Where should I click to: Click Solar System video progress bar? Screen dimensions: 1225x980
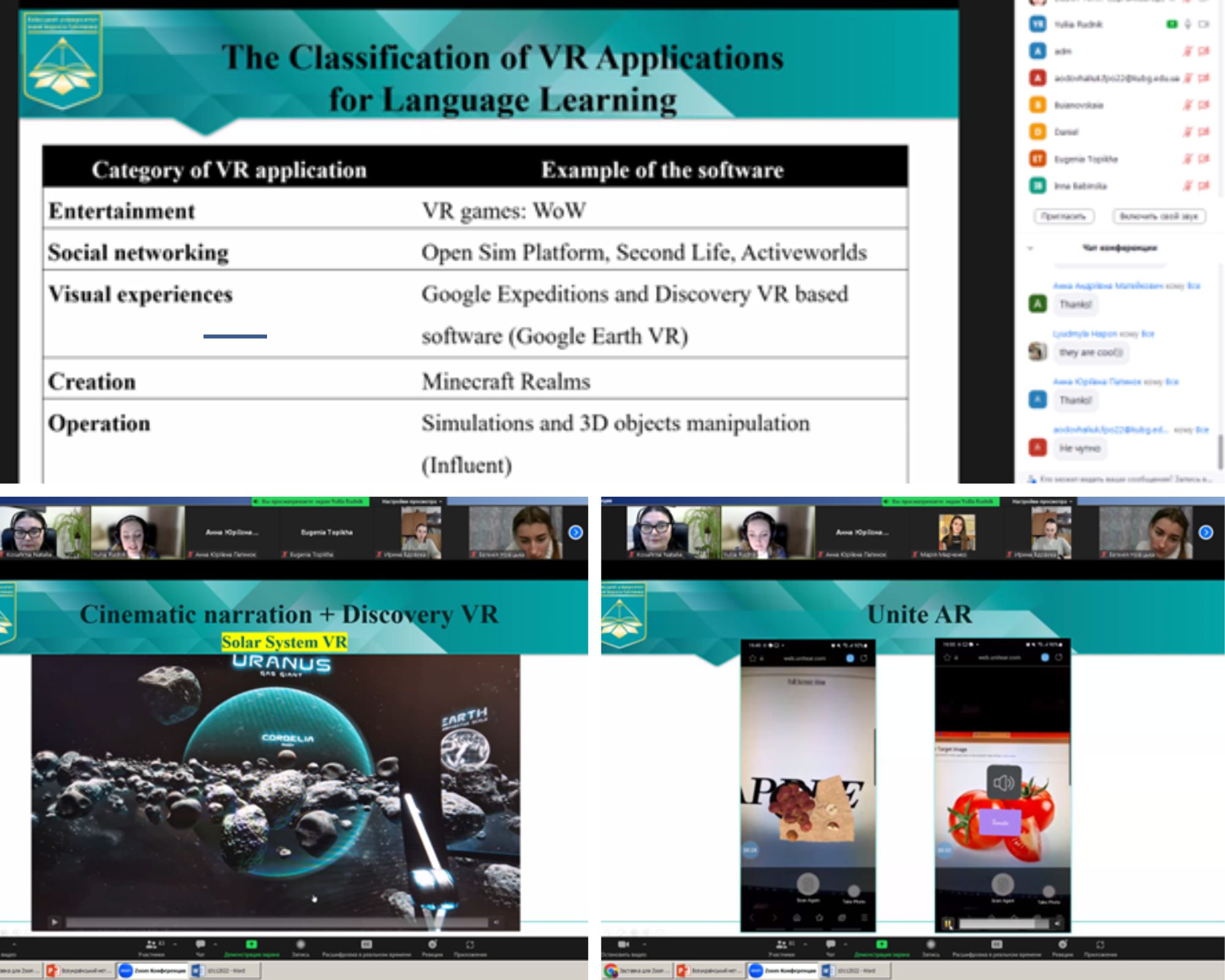(276, 922)
